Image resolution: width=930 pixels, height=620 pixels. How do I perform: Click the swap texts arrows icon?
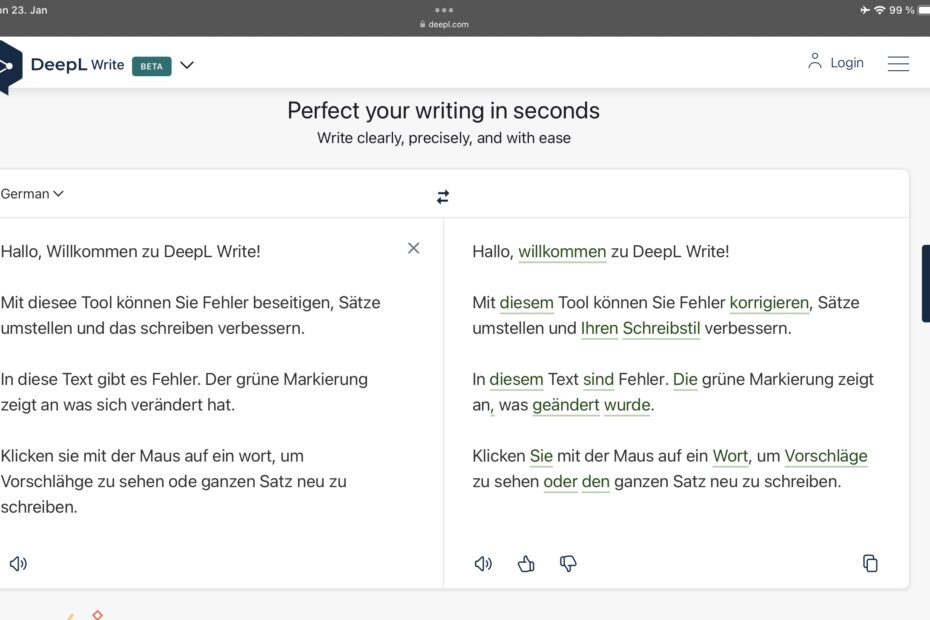tap(443, 196)
